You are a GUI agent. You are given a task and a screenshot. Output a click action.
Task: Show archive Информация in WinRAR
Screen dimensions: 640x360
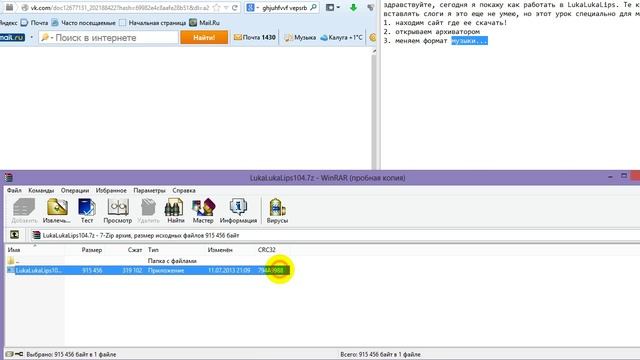(x=238, y=211)
